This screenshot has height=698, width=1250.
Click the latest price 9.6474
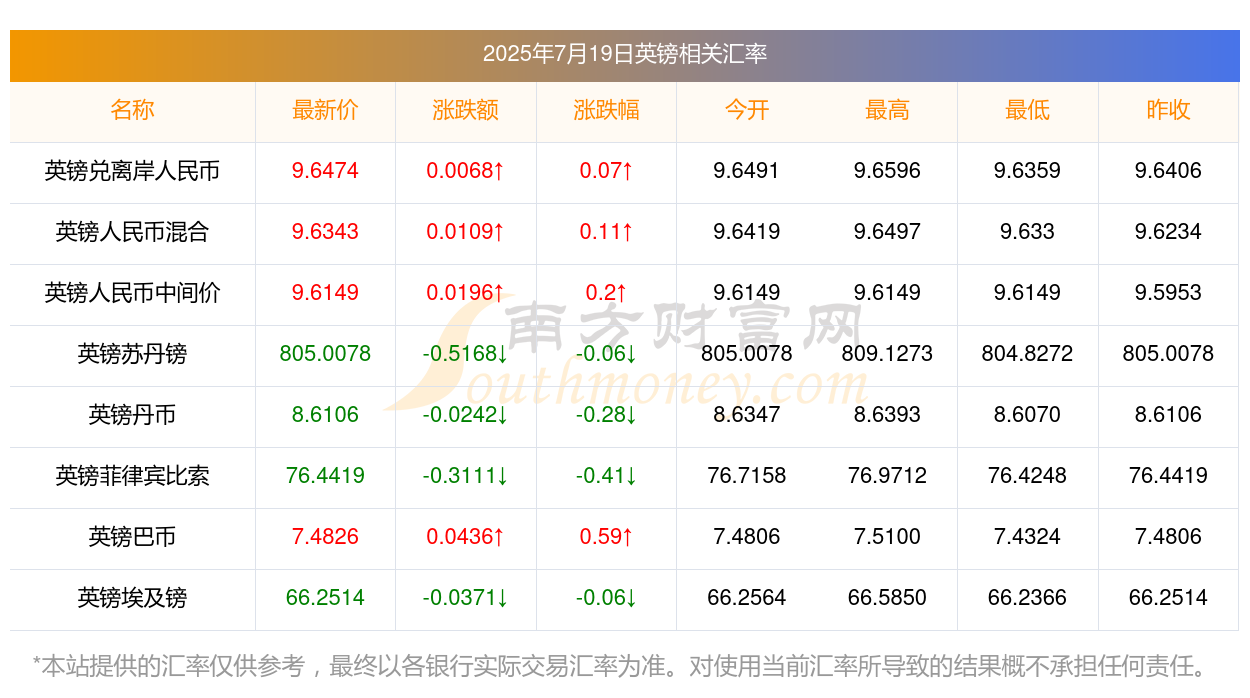325,171
